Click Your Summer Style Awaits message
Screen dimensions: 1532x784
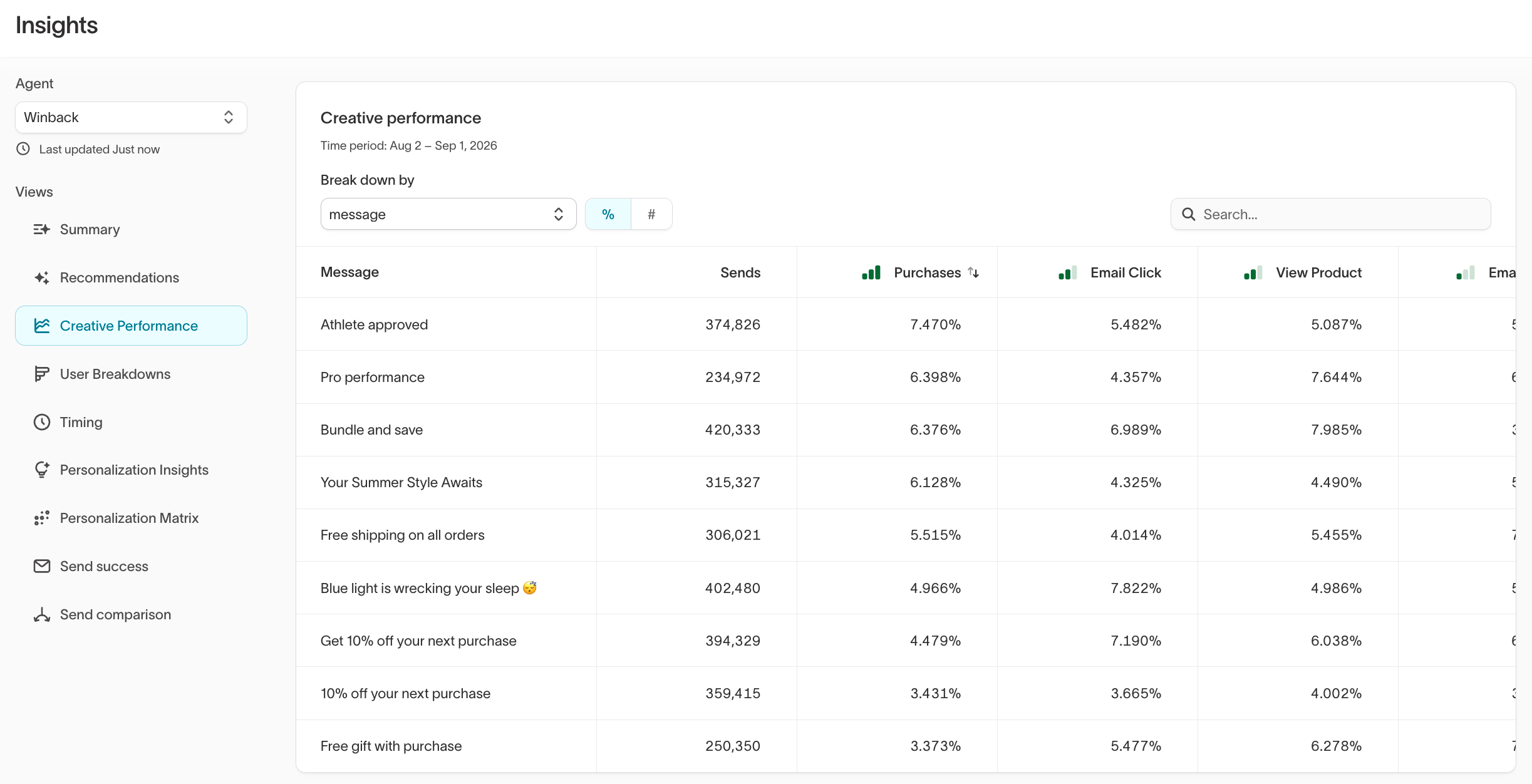coord(401,482)
